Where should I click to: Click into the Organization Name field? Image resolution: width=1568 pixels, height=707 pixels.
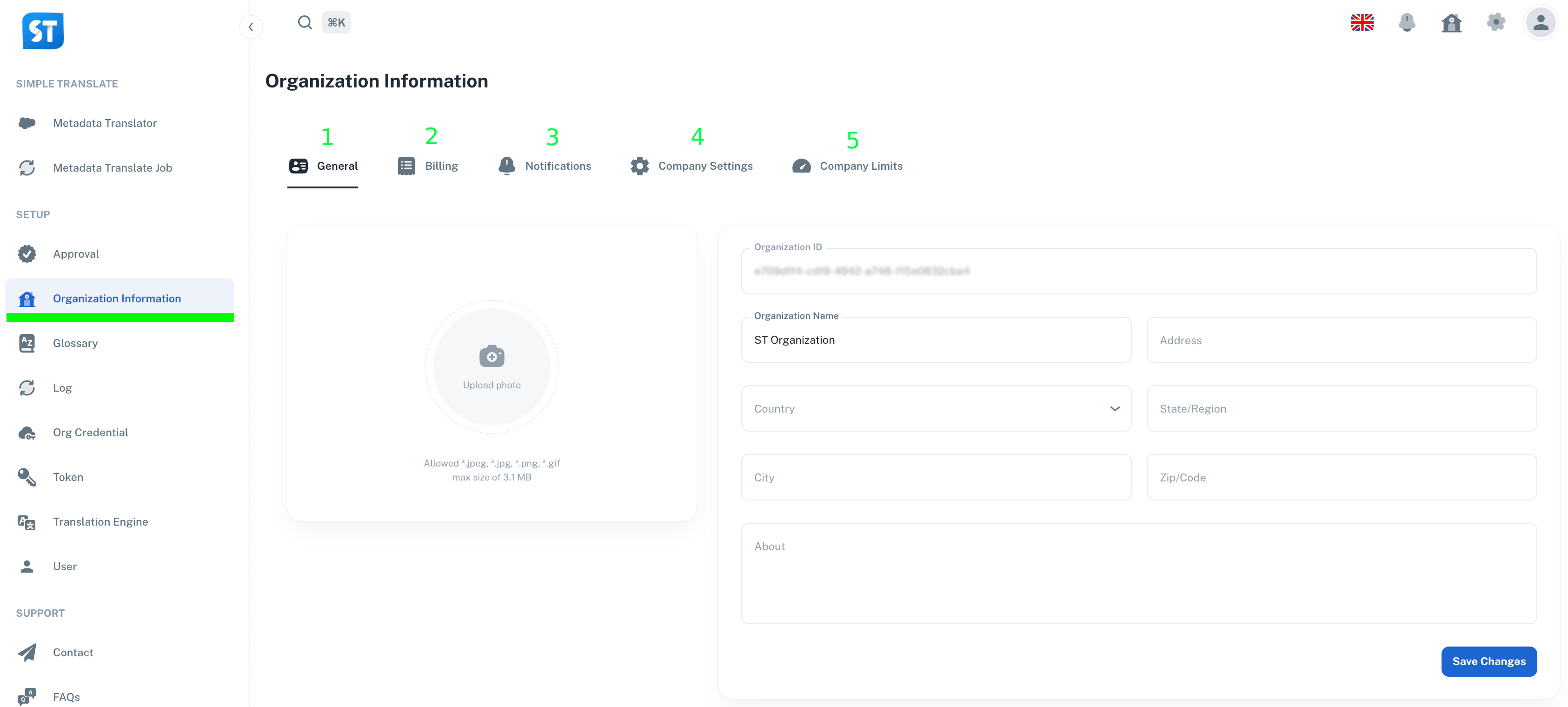point(936,340)
